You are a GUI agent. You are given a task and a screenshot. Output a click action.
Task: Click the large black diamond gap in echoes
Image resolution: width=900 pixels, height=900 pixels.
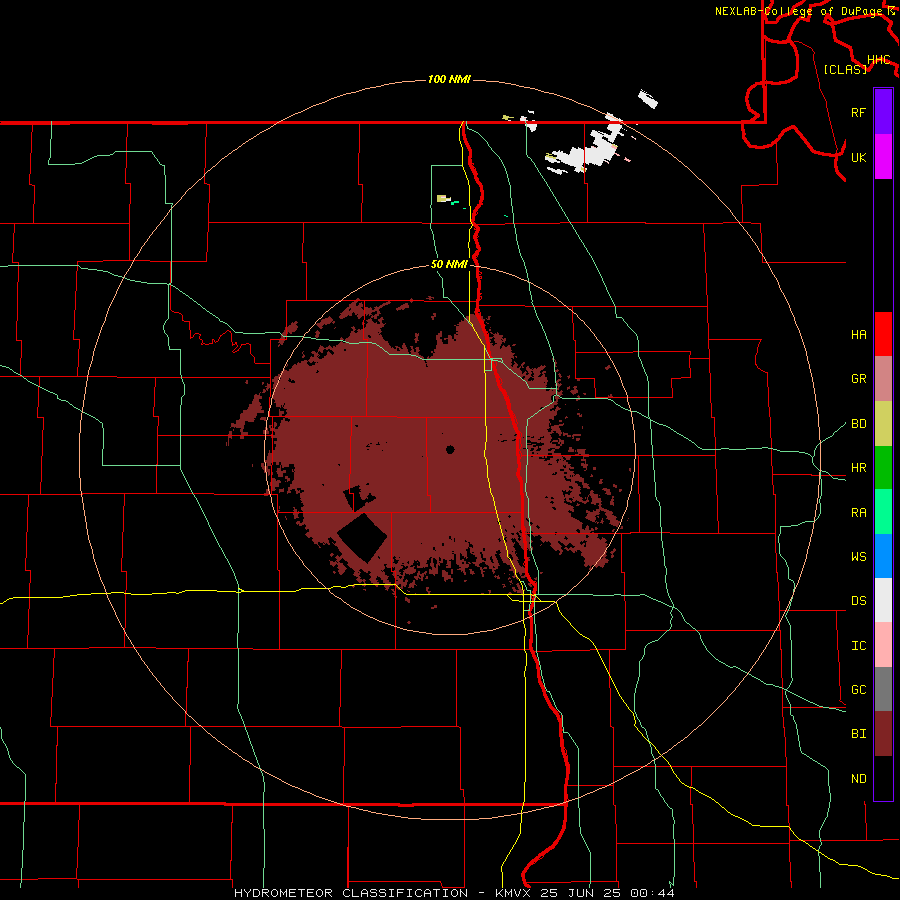pos(362,538)
